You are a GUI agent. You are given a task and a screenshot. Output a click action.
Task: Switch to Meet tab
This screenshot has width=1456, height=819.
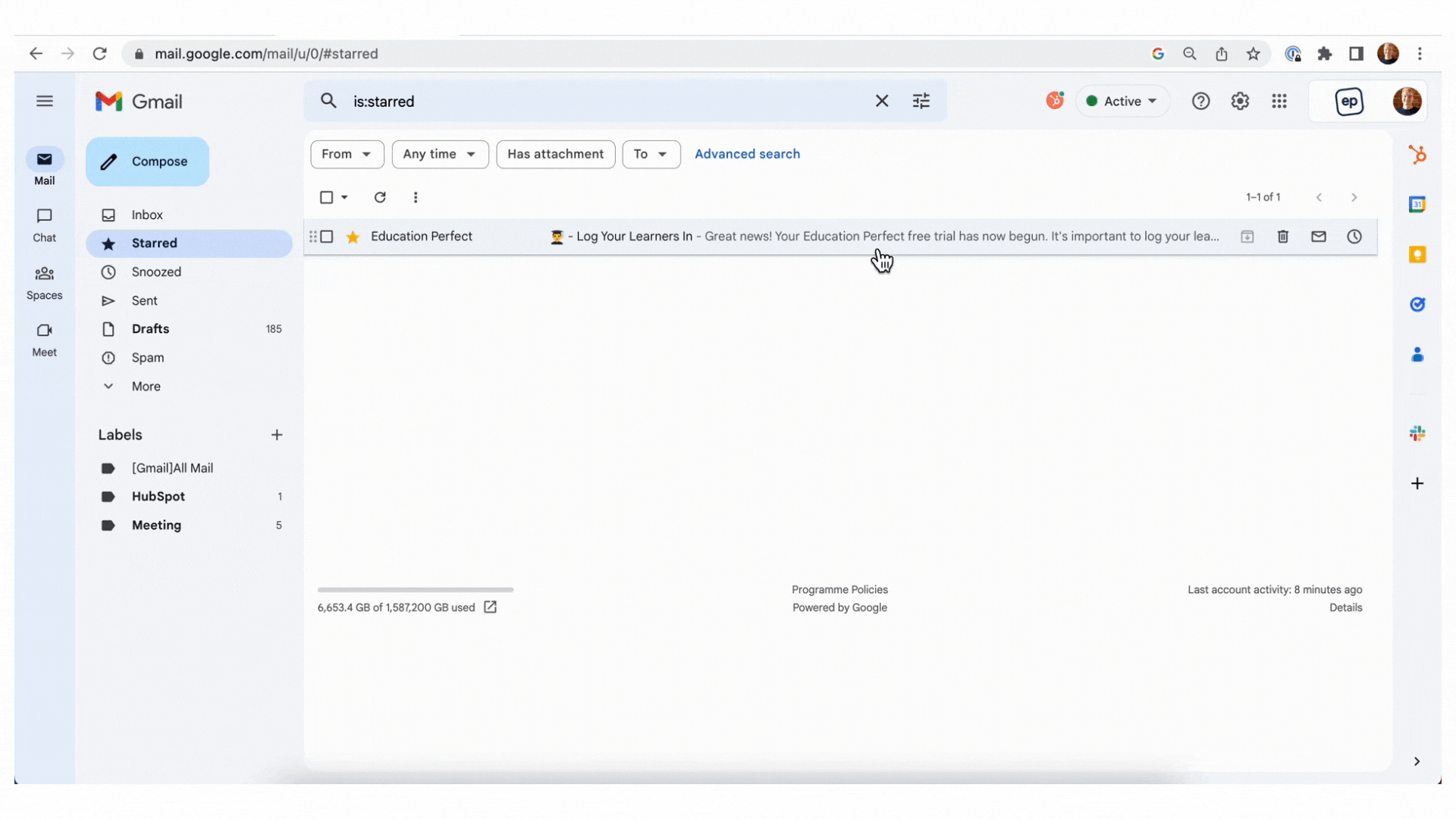tap(45, 340)
